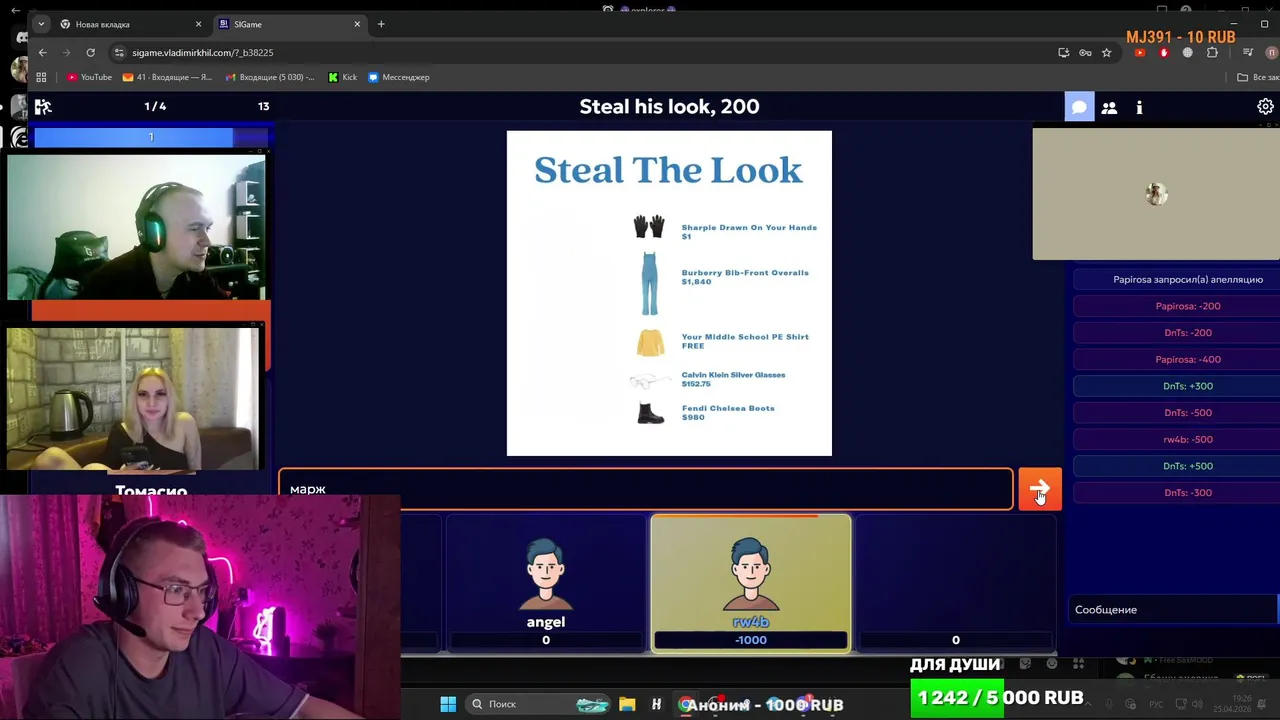Open File Explorer from taskbar

[627, 704]
